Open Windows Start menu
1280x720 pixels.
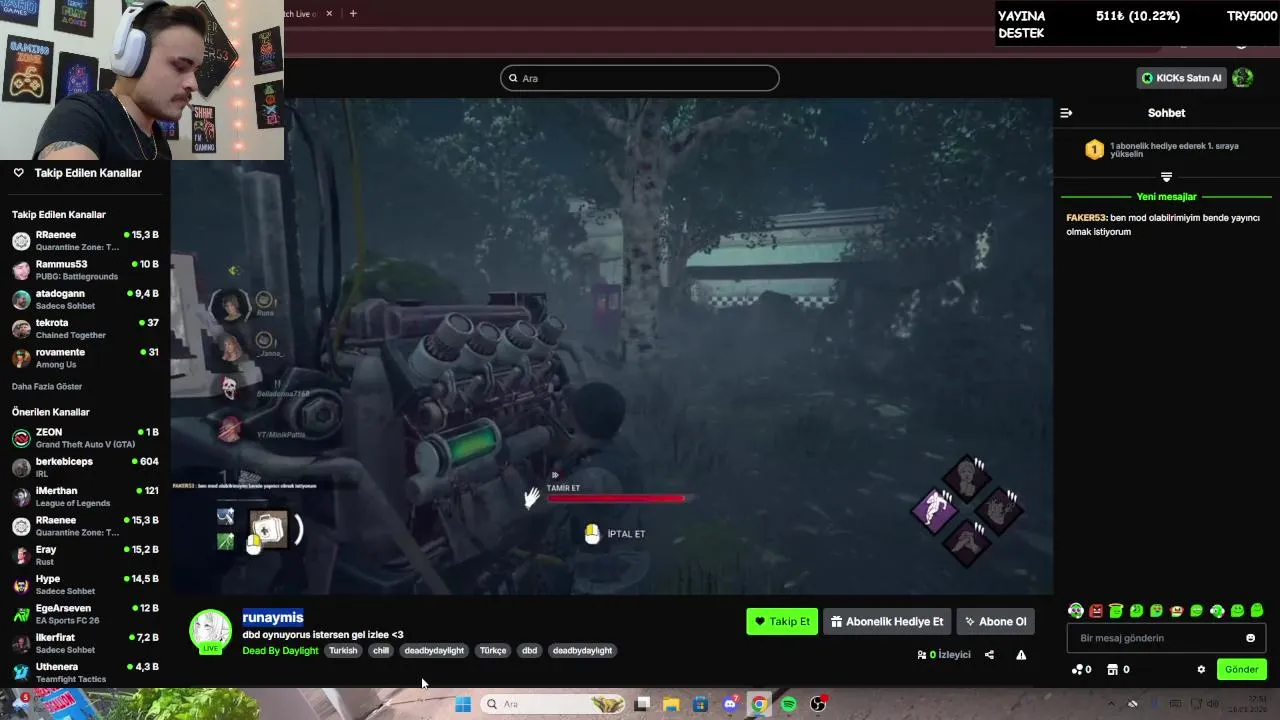pyautogui.click(x=463, y=704)
